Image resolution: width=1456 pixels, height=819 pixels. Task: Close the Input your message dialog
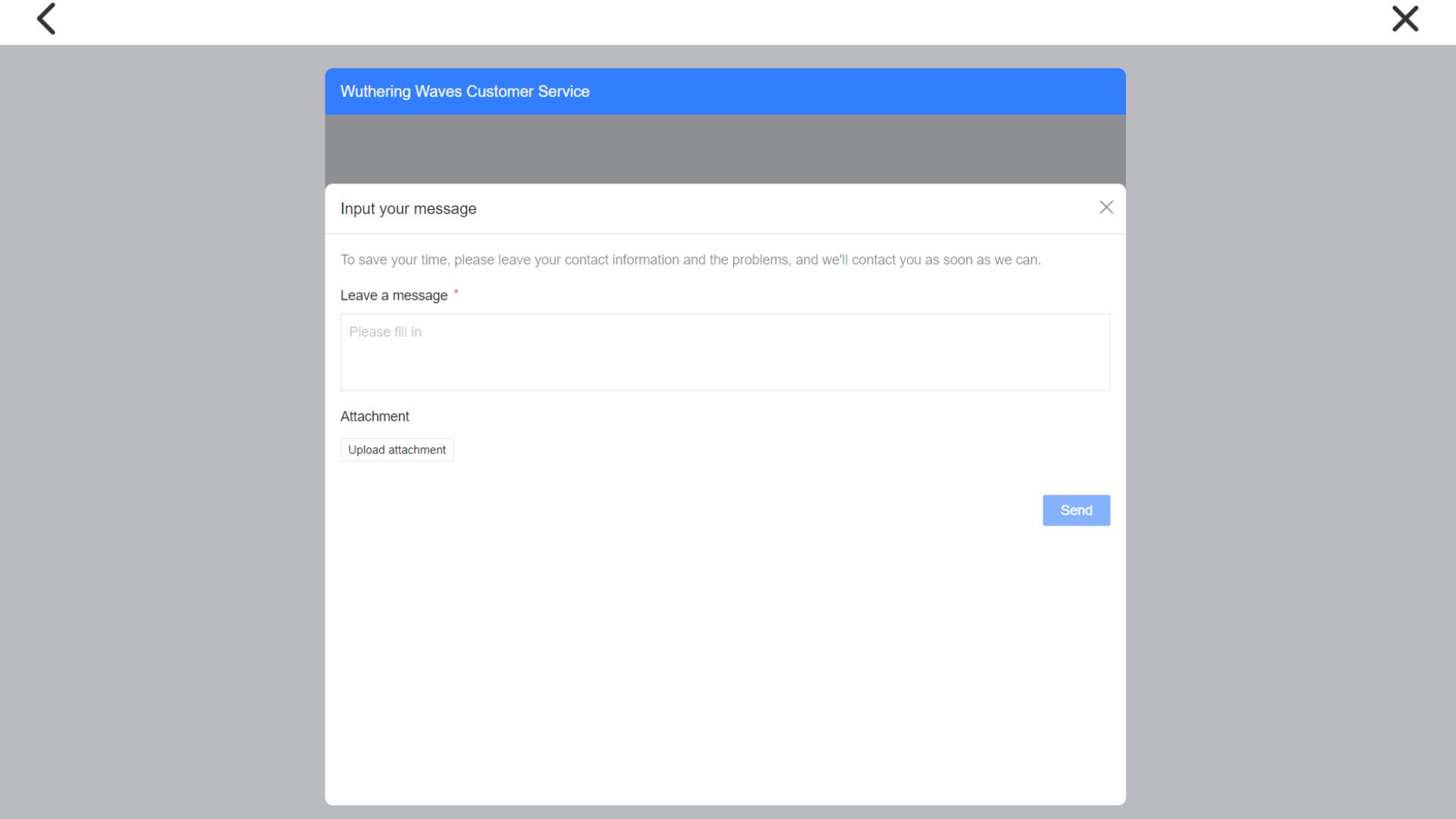pyautogui.click(x=1106, y=208)
